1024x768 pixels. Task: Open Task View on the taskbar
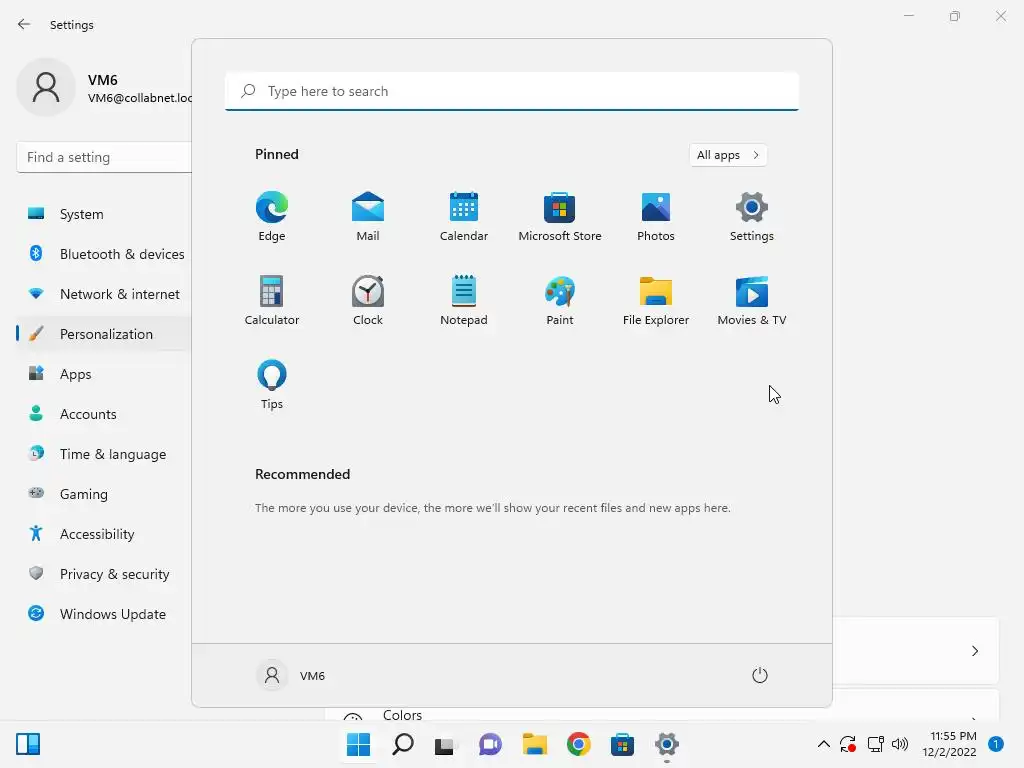coord(446,744)
